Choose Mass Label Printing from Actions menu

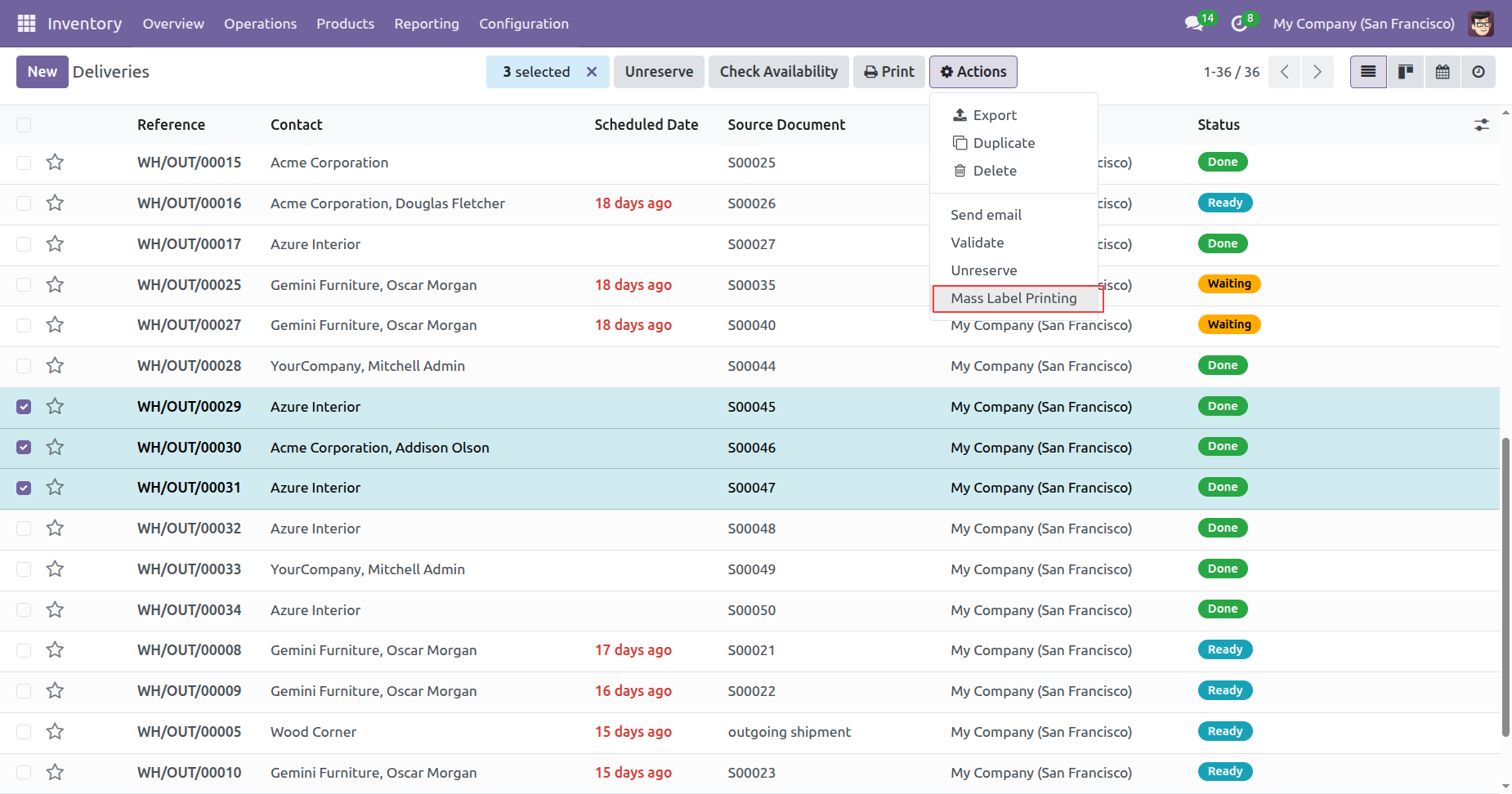pos(1013,298)
